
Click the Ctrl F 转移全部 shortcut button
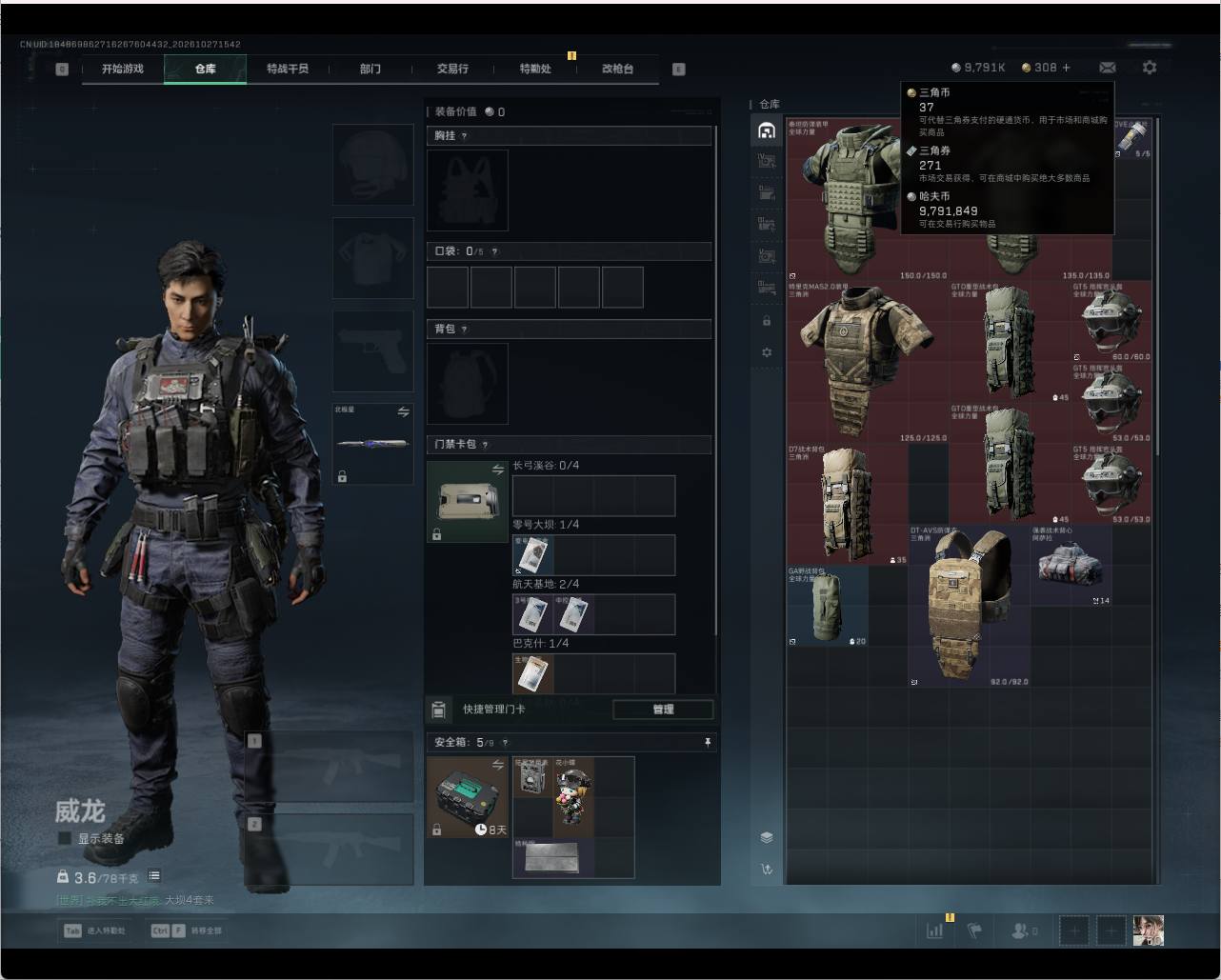tap(187, 930)
